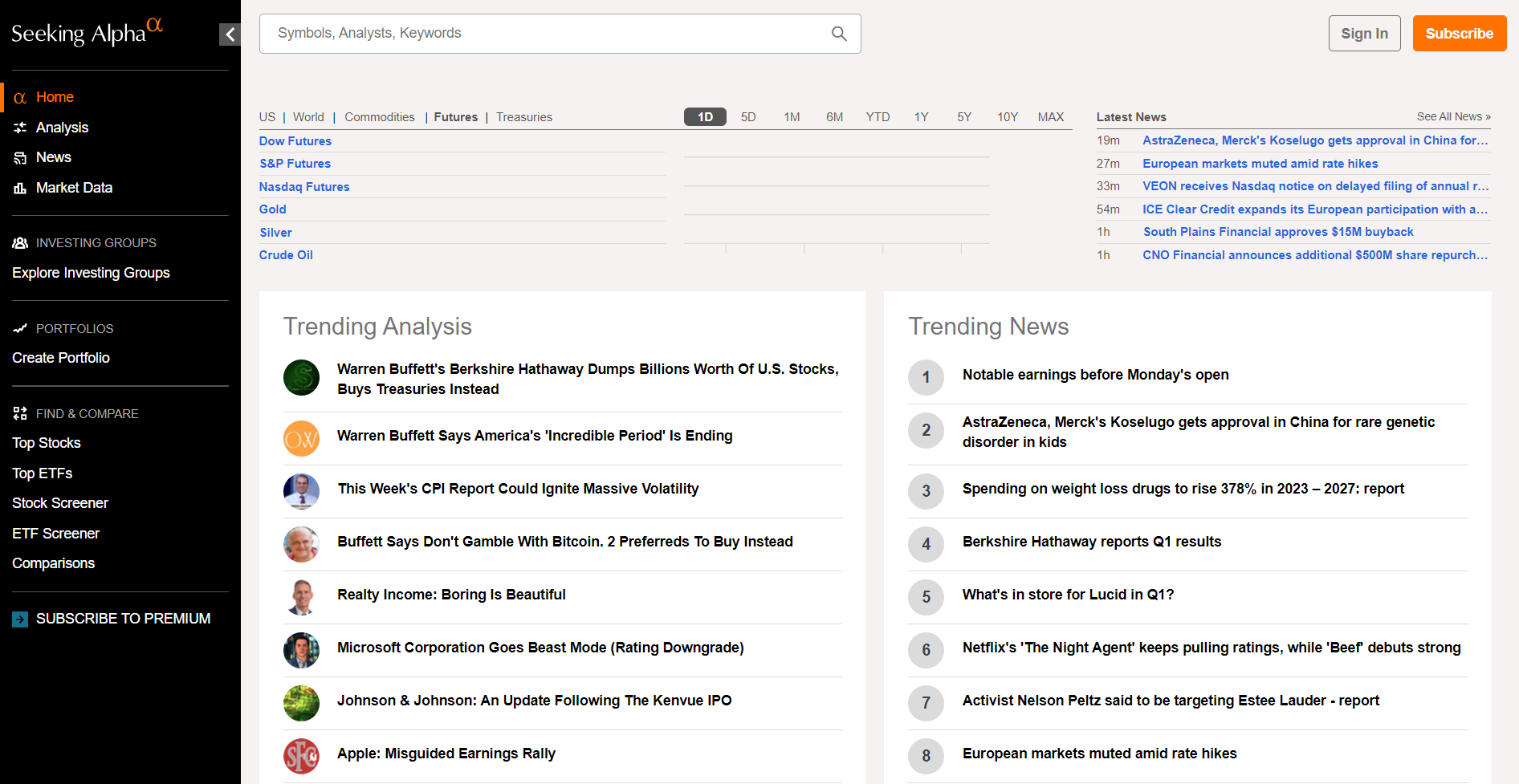
Task: Open 'What's in store for Lucid in Q1?'
Action: pyautogui.click(x=1068, y=595)
